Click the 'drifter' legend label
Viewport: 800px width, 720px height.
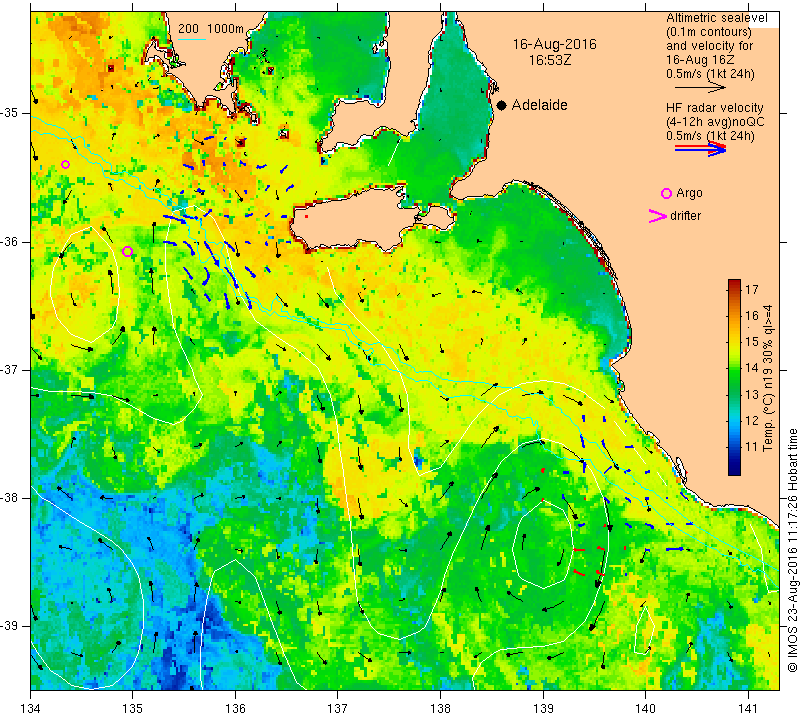686,216
